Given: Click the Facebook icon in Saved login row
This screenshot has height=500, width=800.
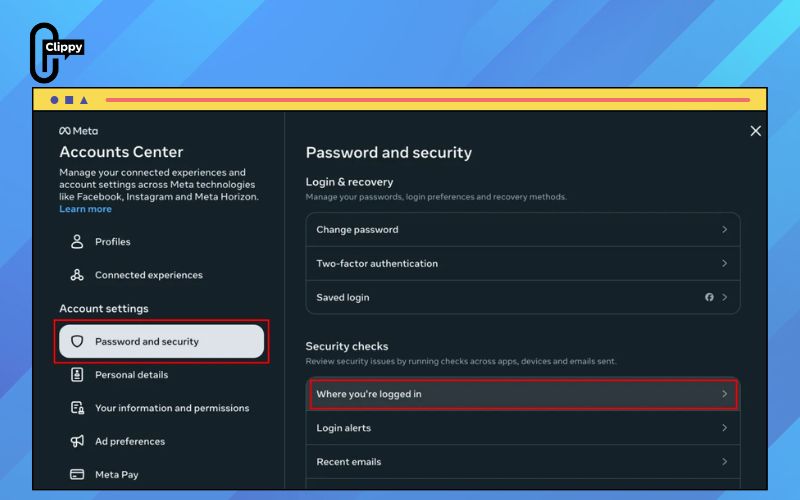Looking at the screenshot, I should [x=709, y=297].
